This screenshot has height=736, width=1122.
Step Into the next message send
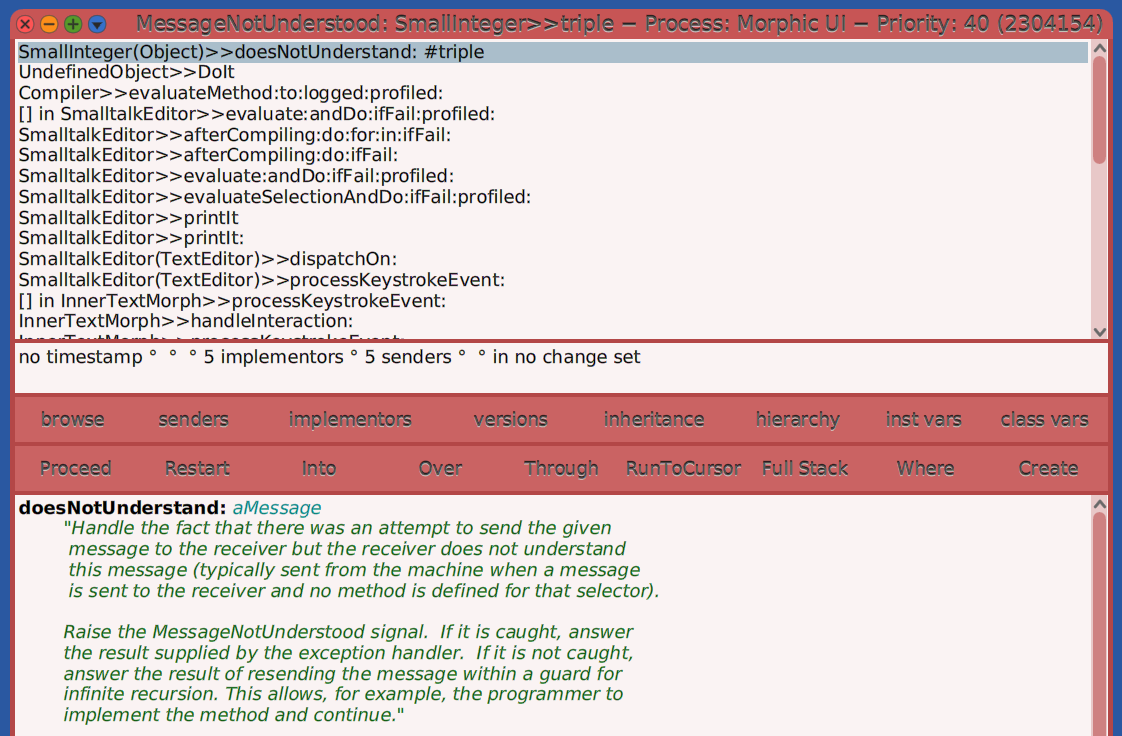point(318,467)
